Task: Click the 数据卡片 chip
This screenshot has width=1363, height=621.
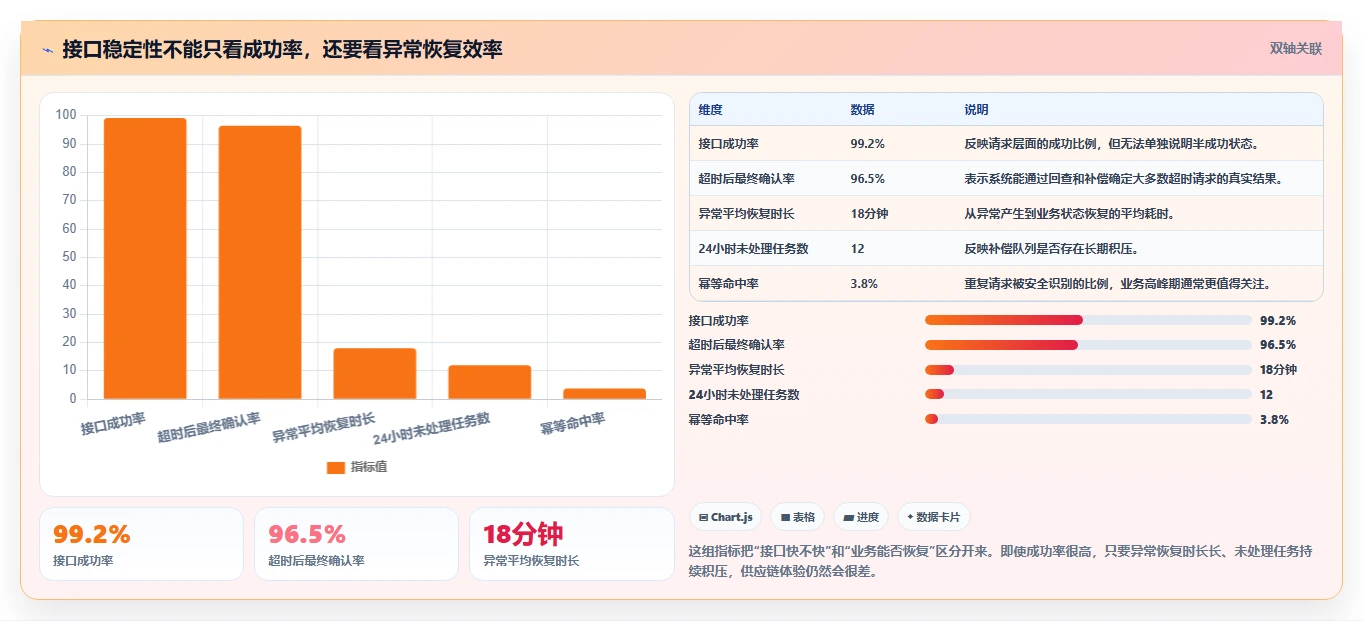Action: (x=933, y=517)
